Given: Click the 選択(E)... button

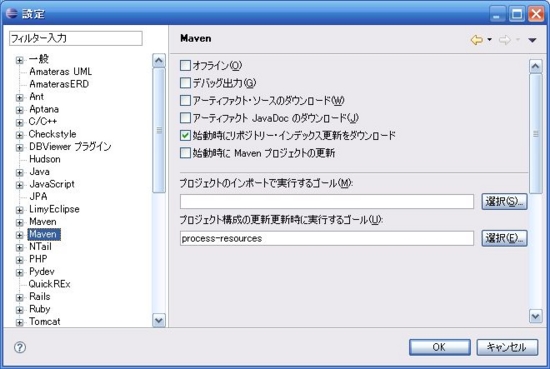Looking at the screenshot, I should 504,239.
